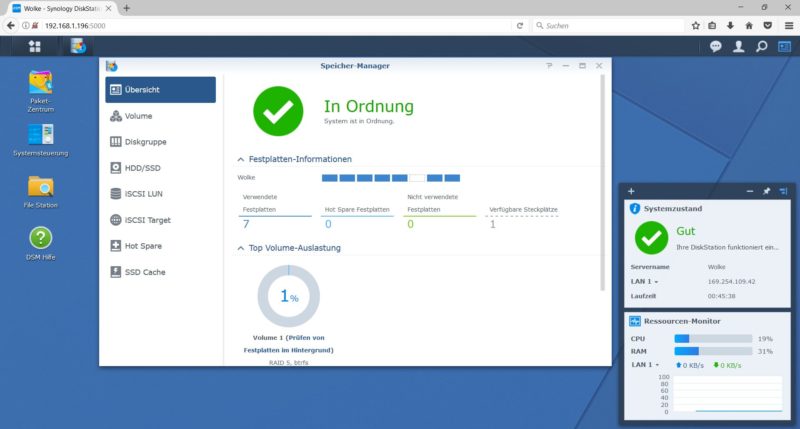Click Speicher-Manager window scrollbar

point(603,183)
